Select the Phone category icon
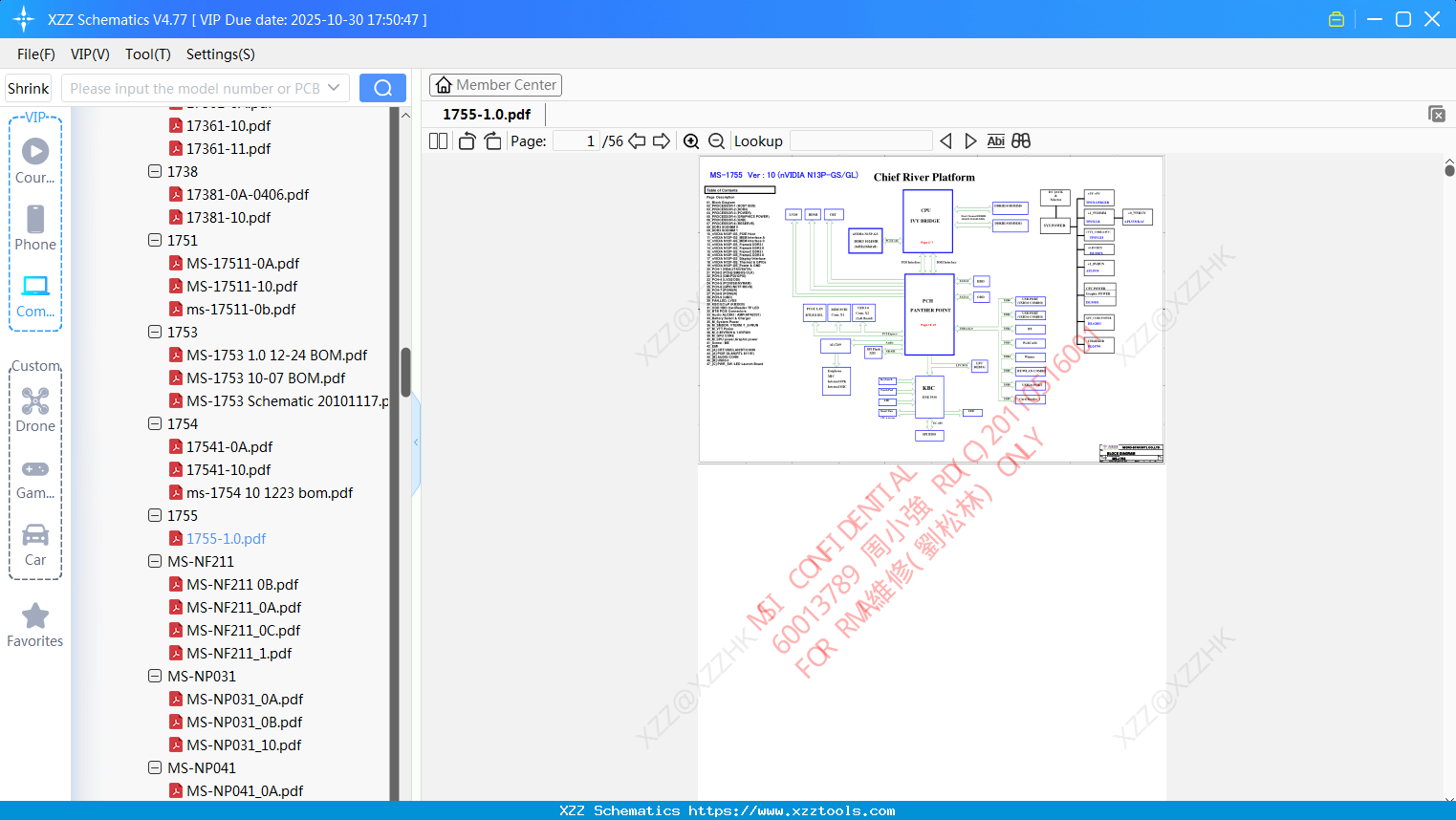1456x820 pixels. (x=35, y=227)
